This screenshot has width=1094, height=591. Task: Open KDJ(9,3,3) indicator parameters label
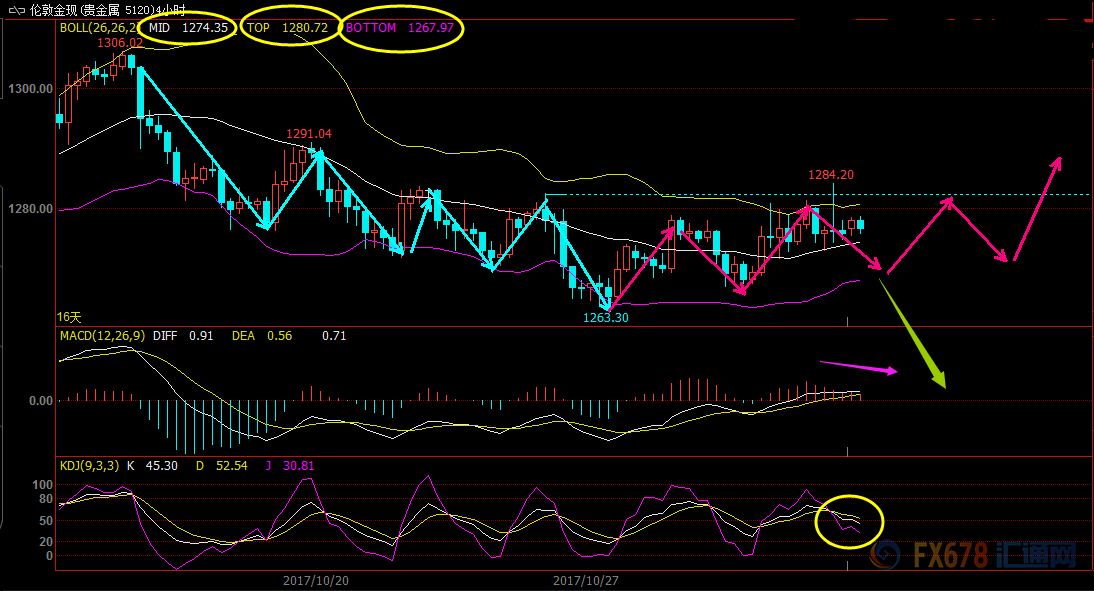pos(91,465)
